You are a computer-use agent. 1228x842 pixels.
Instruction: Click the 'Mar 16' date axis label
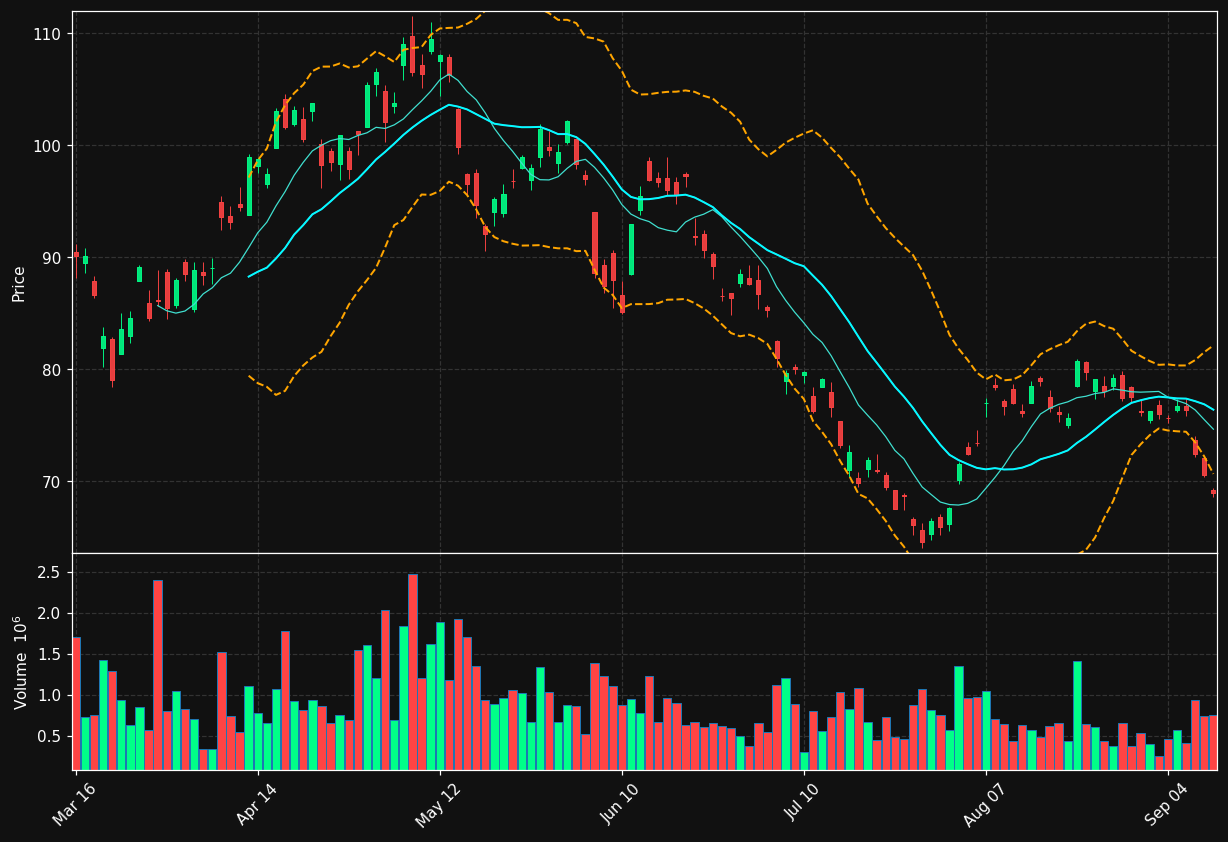click(75, 804)
